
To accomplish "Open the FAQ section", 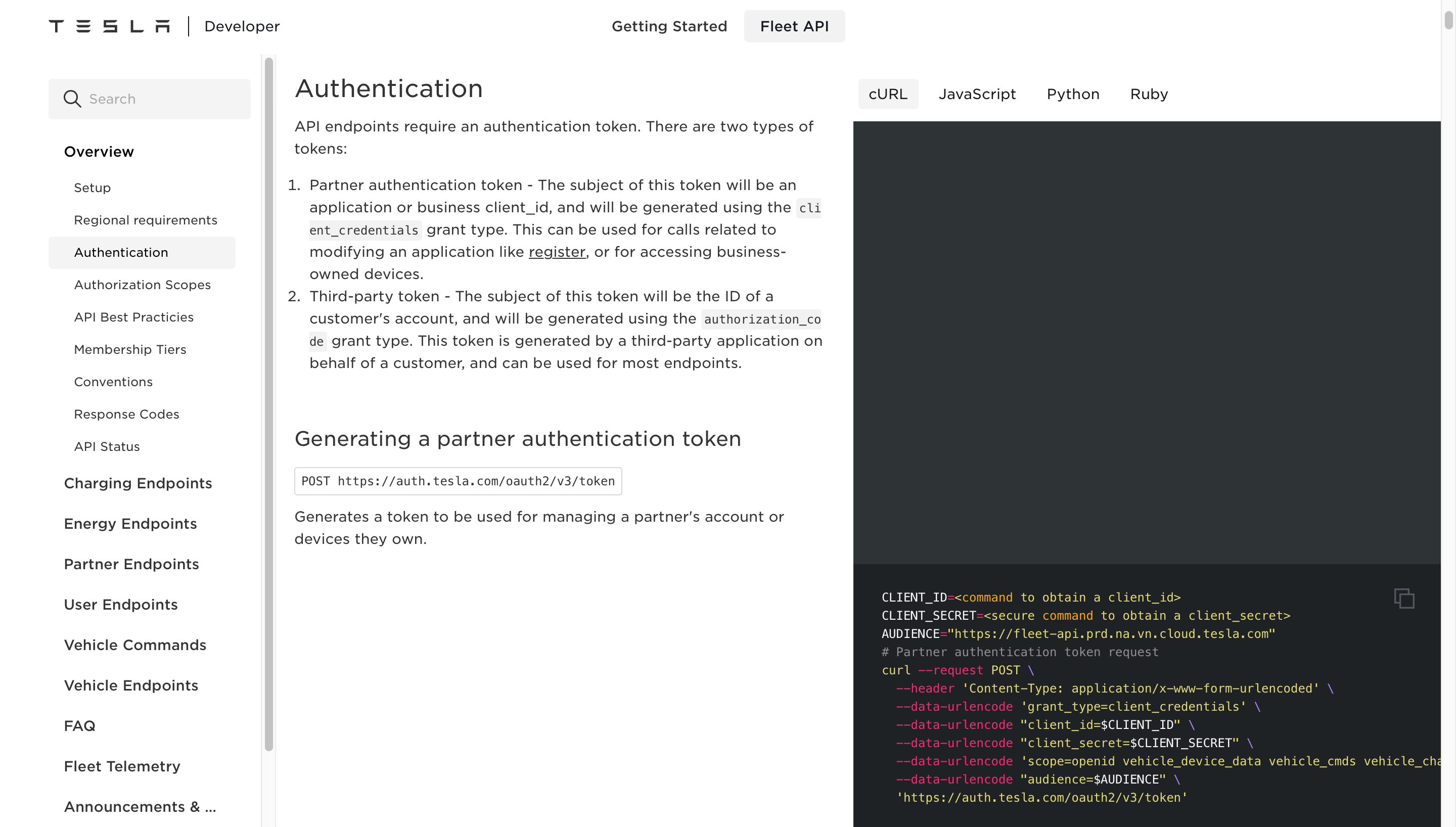I will (x=79, y=726).
